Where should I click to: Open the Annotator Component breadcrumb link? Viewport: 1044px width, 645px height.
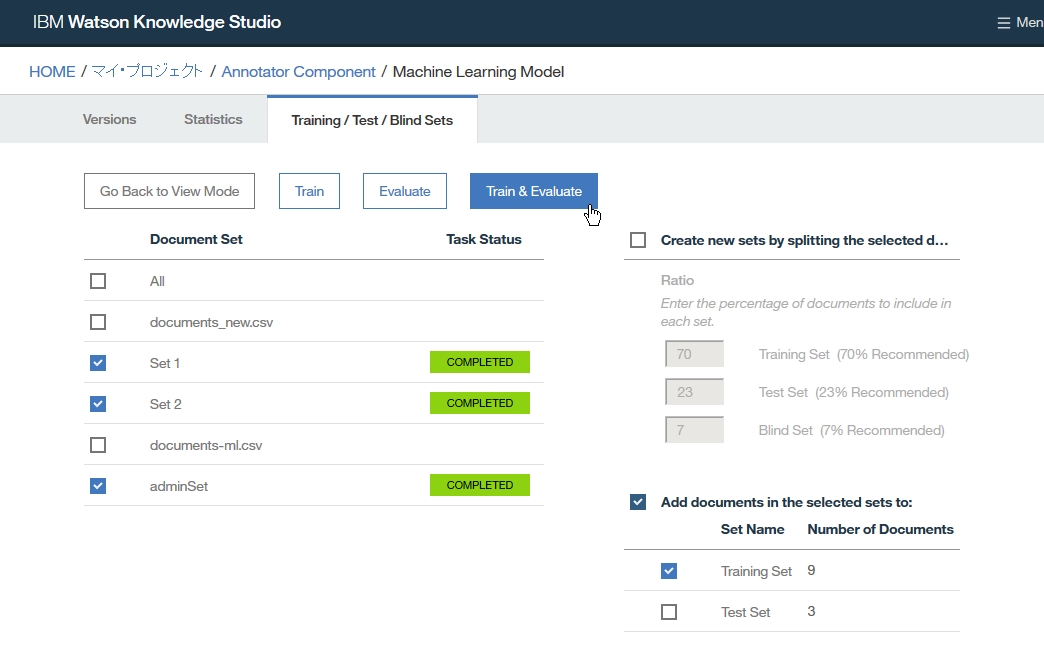[x=298, y=72]
